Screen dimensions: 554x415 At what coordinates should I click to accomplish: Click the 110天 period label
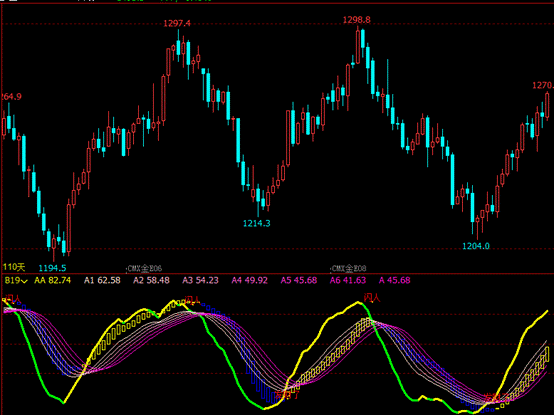point(14,267)
